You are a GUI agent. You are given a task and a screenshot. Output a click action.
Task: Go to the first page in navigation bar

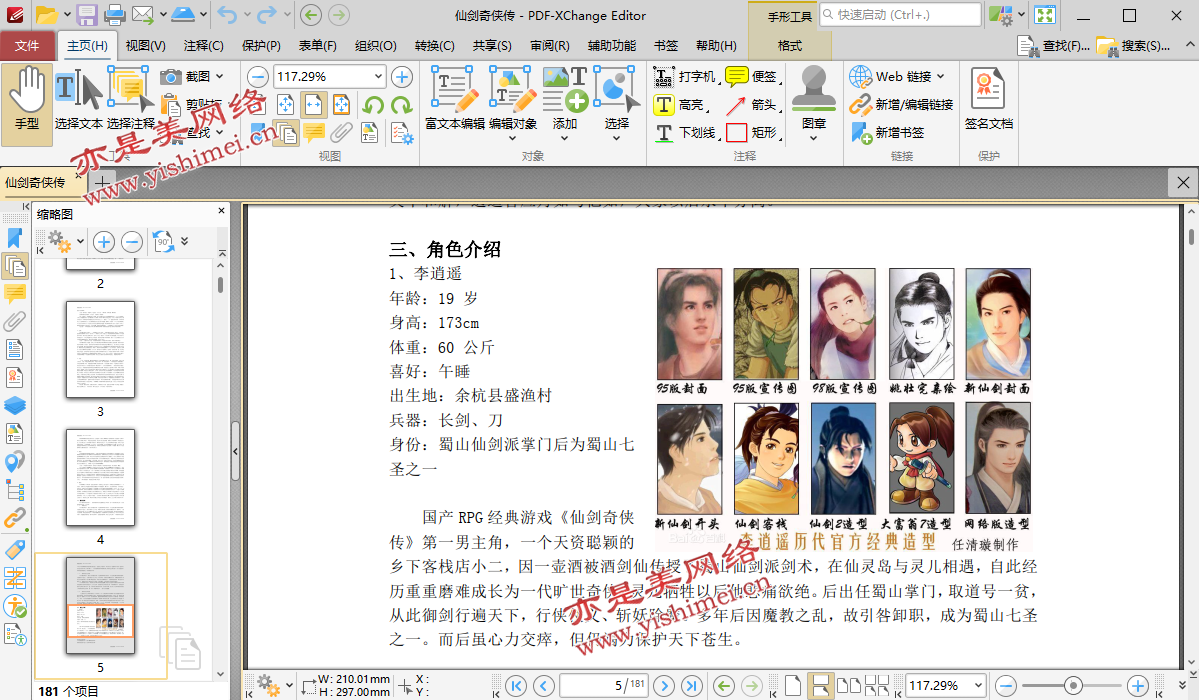click(516, 685)
